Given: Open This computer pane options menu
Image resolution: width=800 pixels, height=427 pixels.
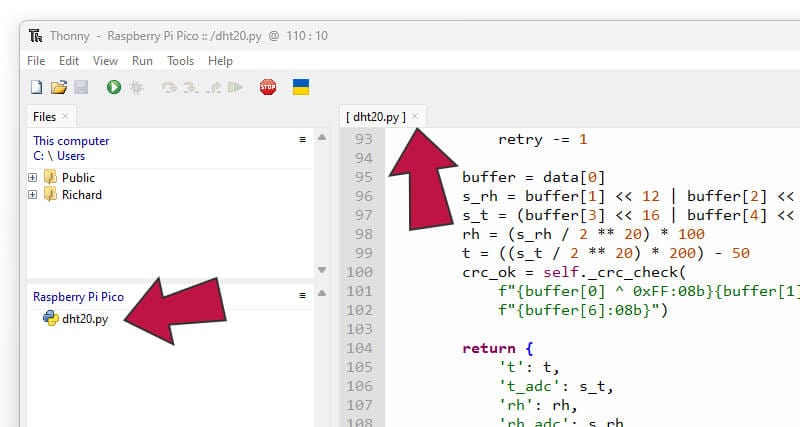Looking at the screenshot, I should (x=303, y=139).
